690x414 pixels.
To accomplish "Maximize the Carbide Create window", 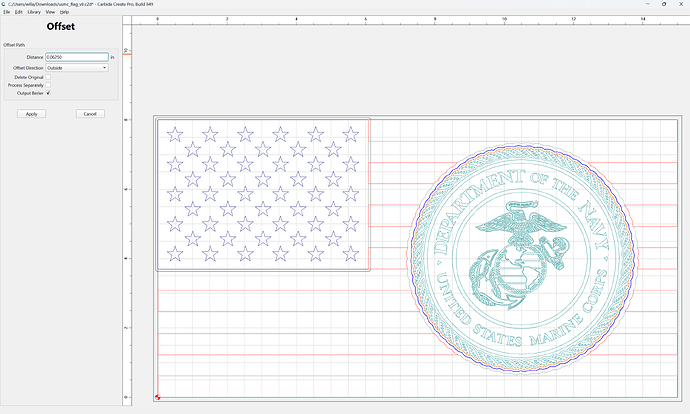I will 664,4.
